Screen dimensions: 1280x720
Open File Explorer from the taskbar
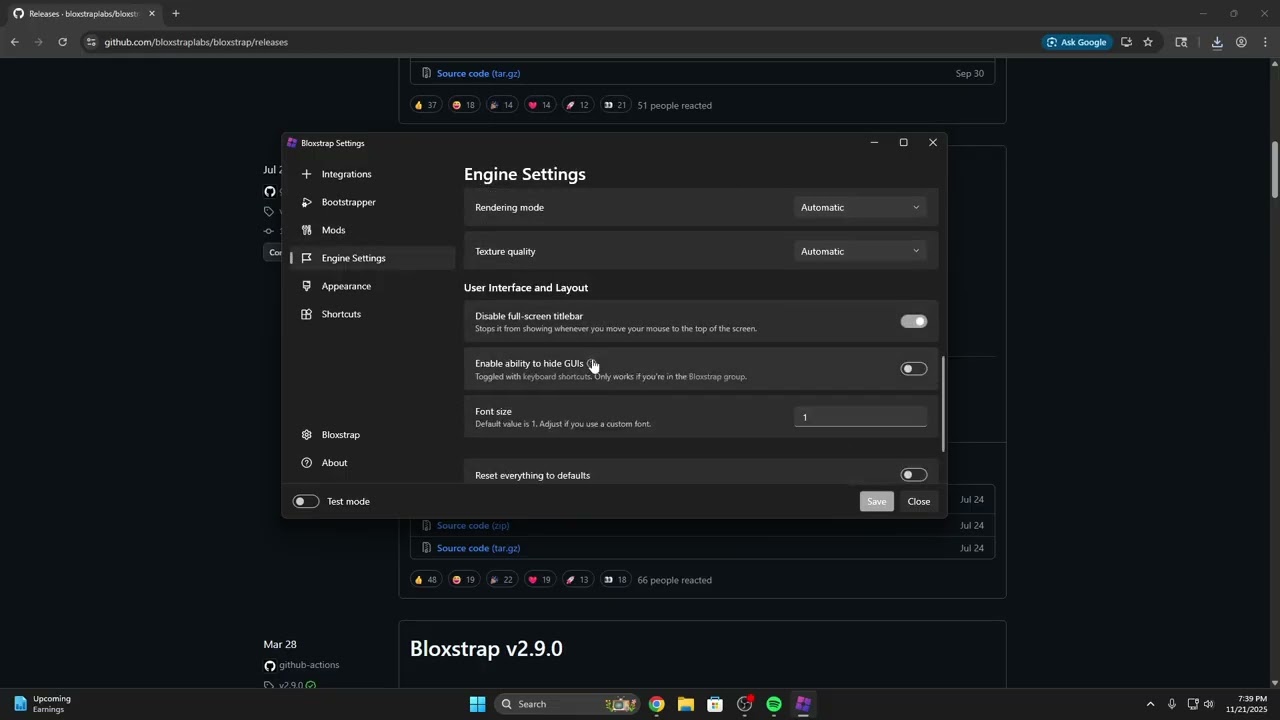(686, 704)
